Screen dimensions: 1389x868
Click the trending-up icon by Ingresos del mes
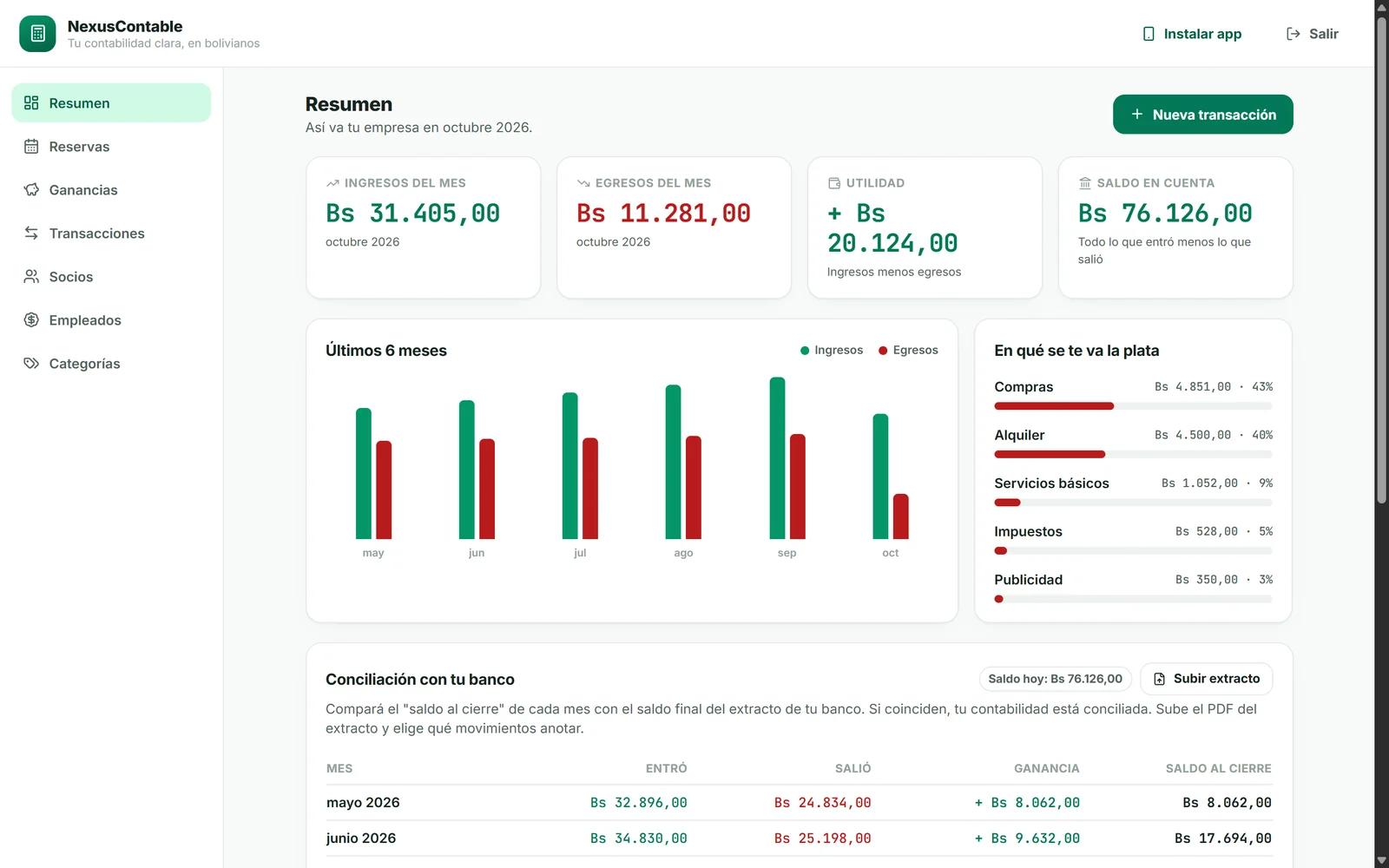click(332, 183)
